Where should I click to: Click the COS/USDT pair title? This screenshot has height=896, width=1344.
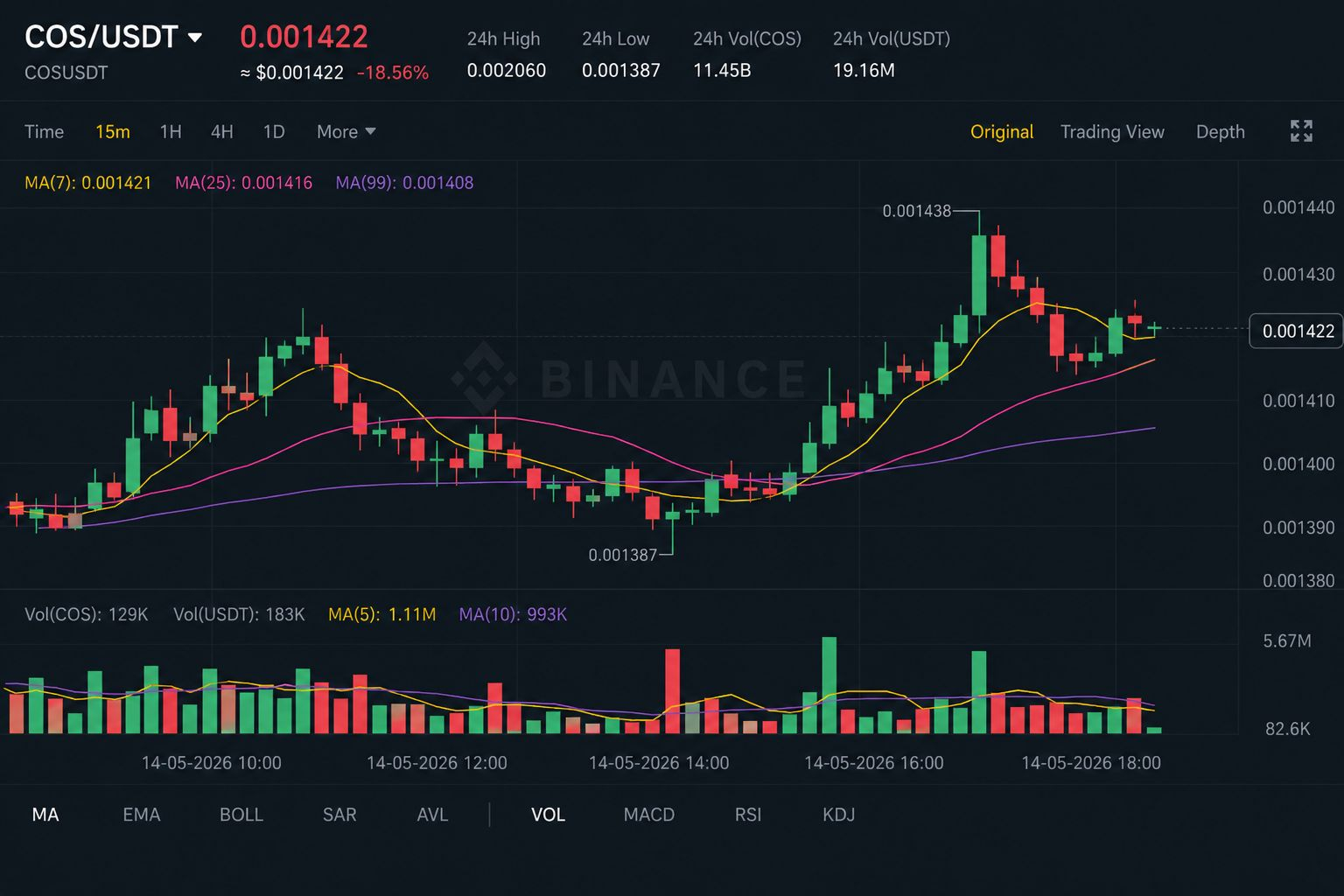point(101,37)
